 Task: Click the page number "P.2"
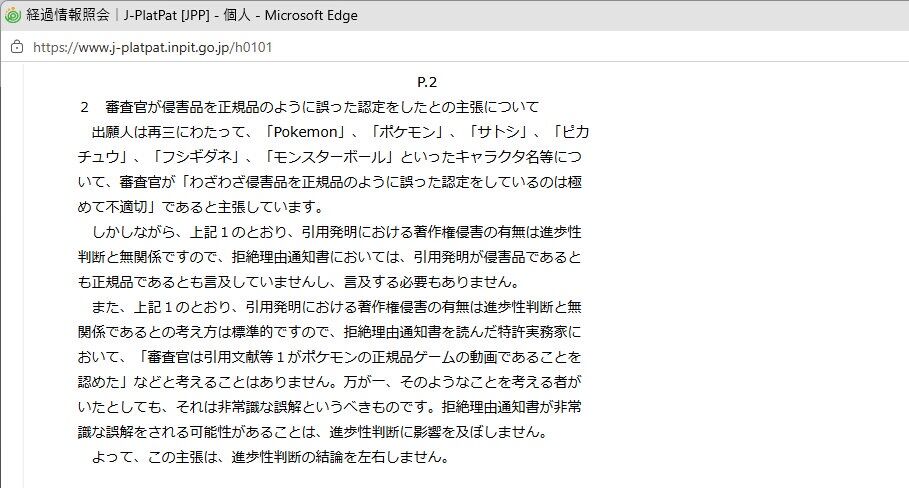(x=427, y=82)
